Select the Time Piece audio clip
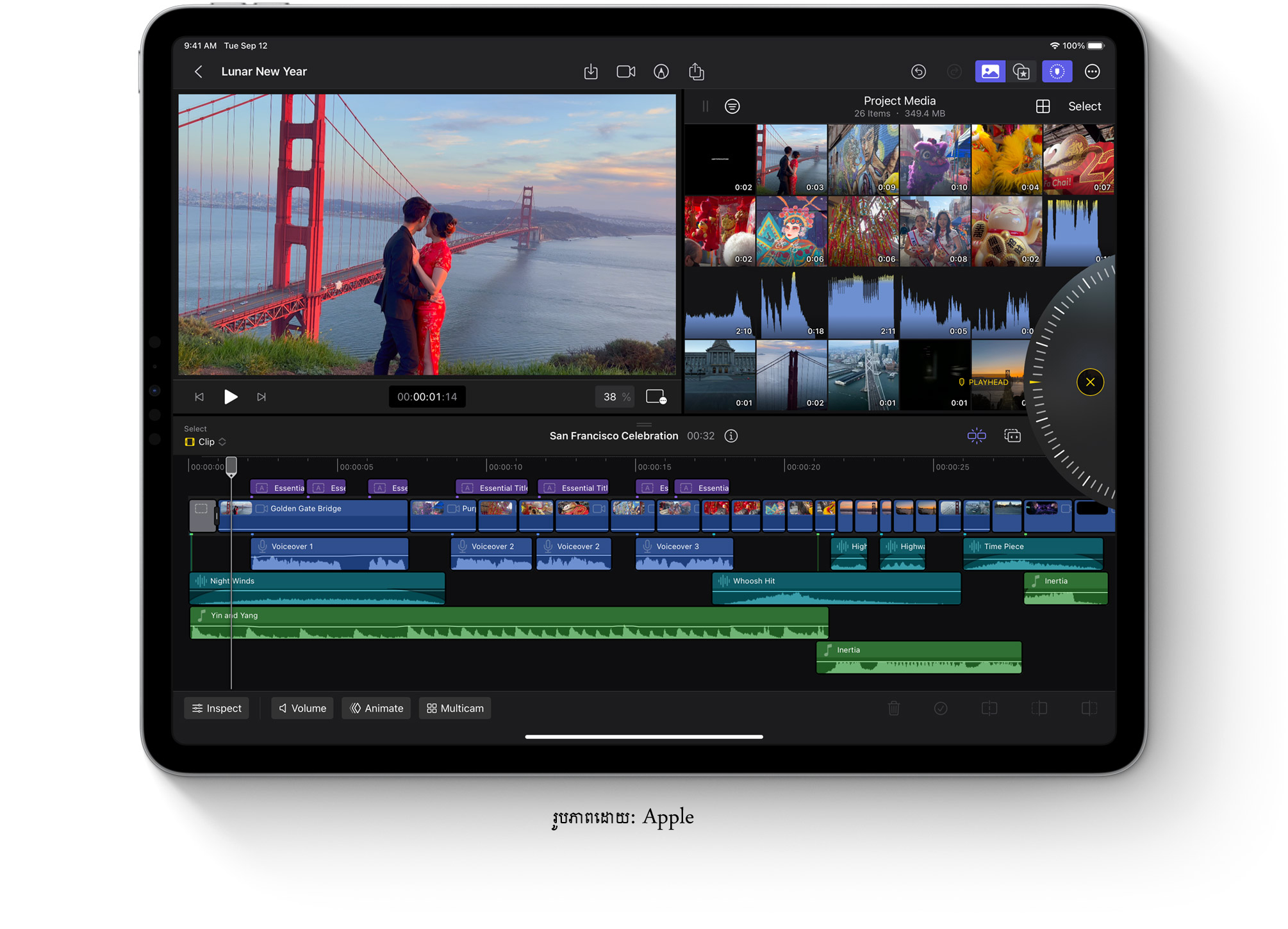The height and width of the screenshot is (929, 1288). click(x=1033, y=554)
